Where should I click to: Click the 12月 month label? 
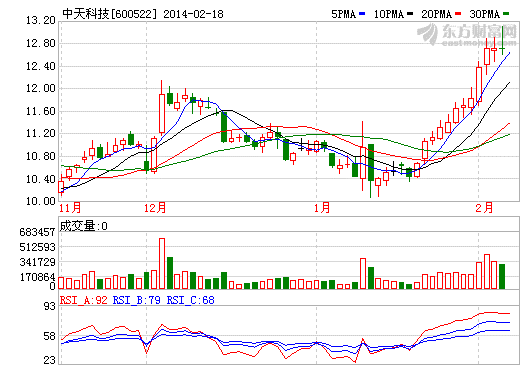(155, 208)
